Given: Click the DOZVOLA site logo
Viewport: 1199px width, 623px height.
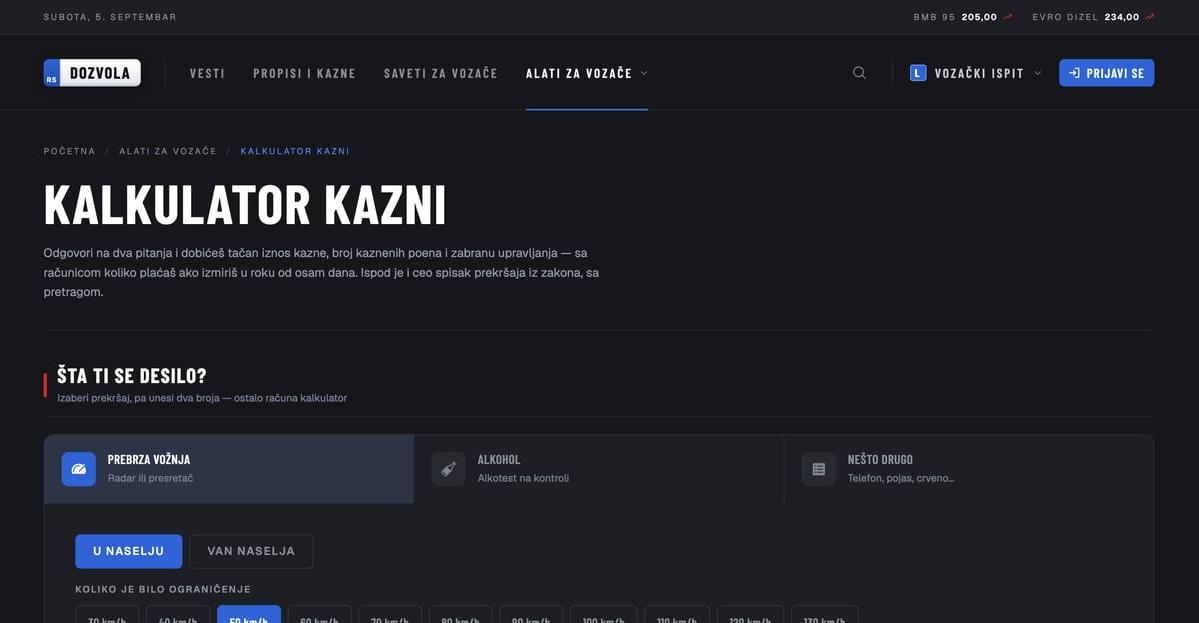Looking at the screenshot, I should [92, 73].
